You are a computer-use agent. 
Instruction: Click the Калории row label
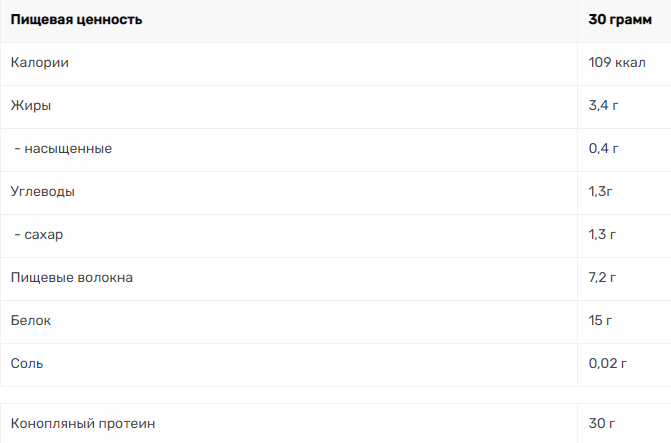coord(39,62)
